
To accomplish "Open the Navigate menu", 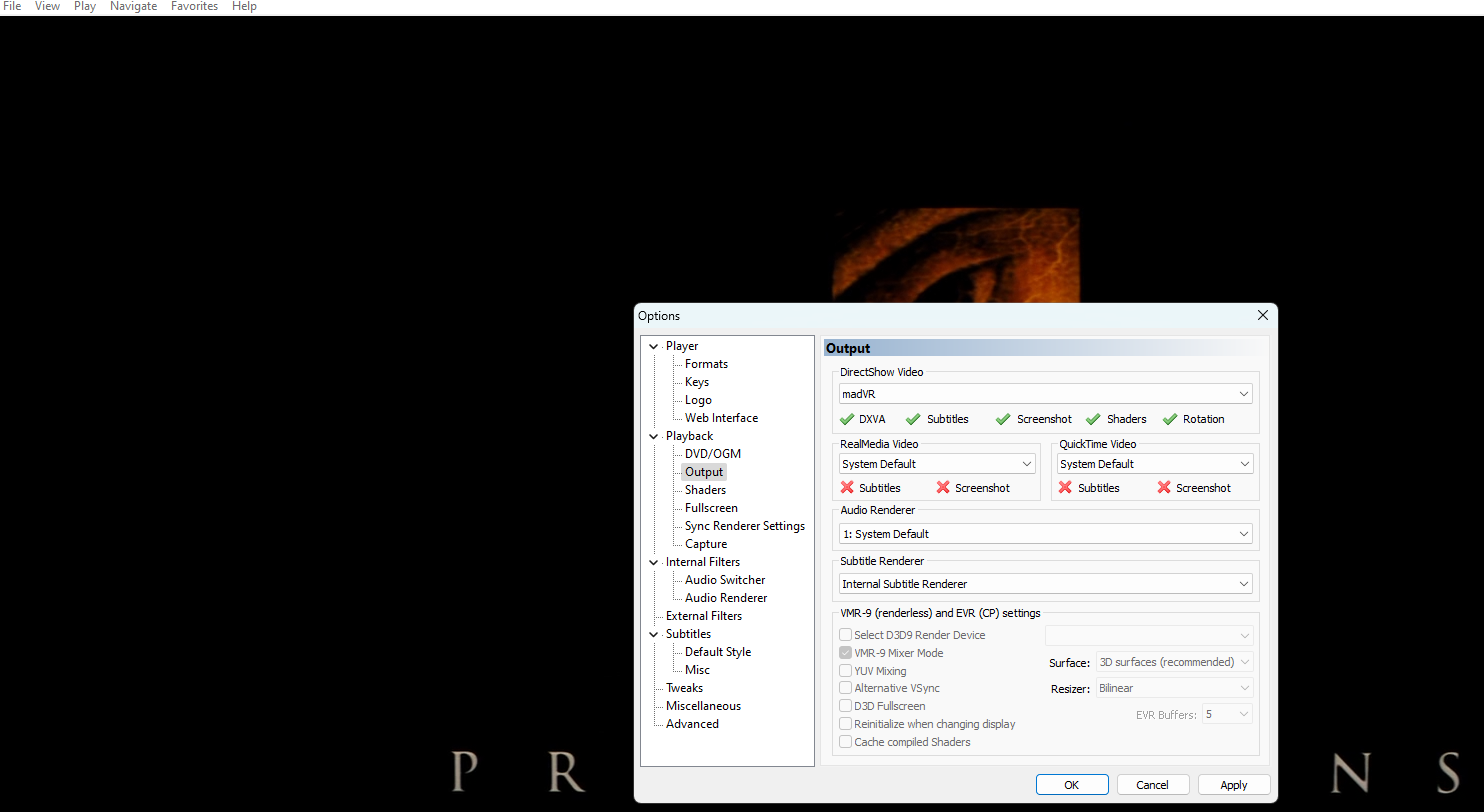I will point(133,6).
